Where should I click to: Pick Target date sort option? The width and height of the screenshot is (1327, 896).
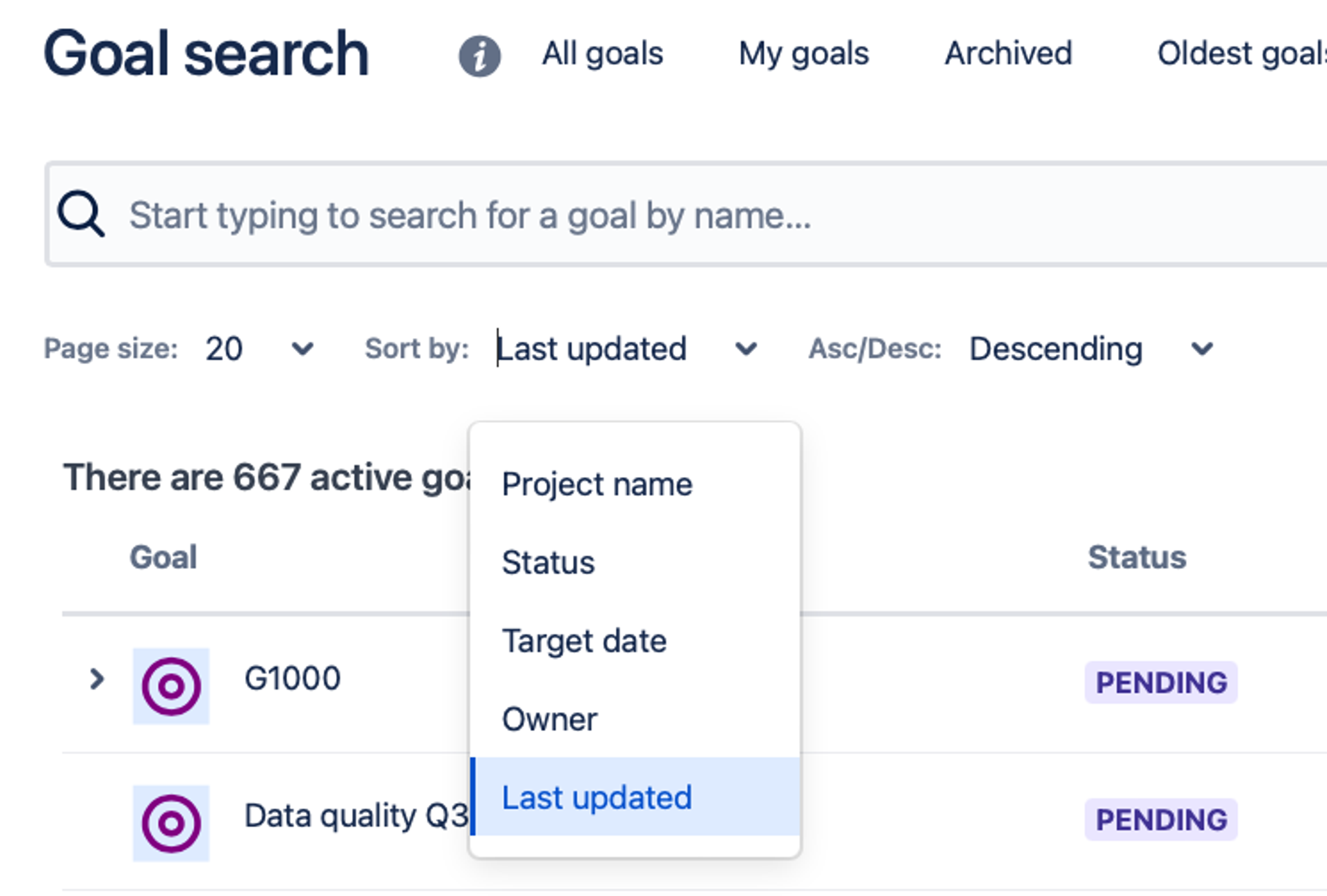(x=584, y=641)
